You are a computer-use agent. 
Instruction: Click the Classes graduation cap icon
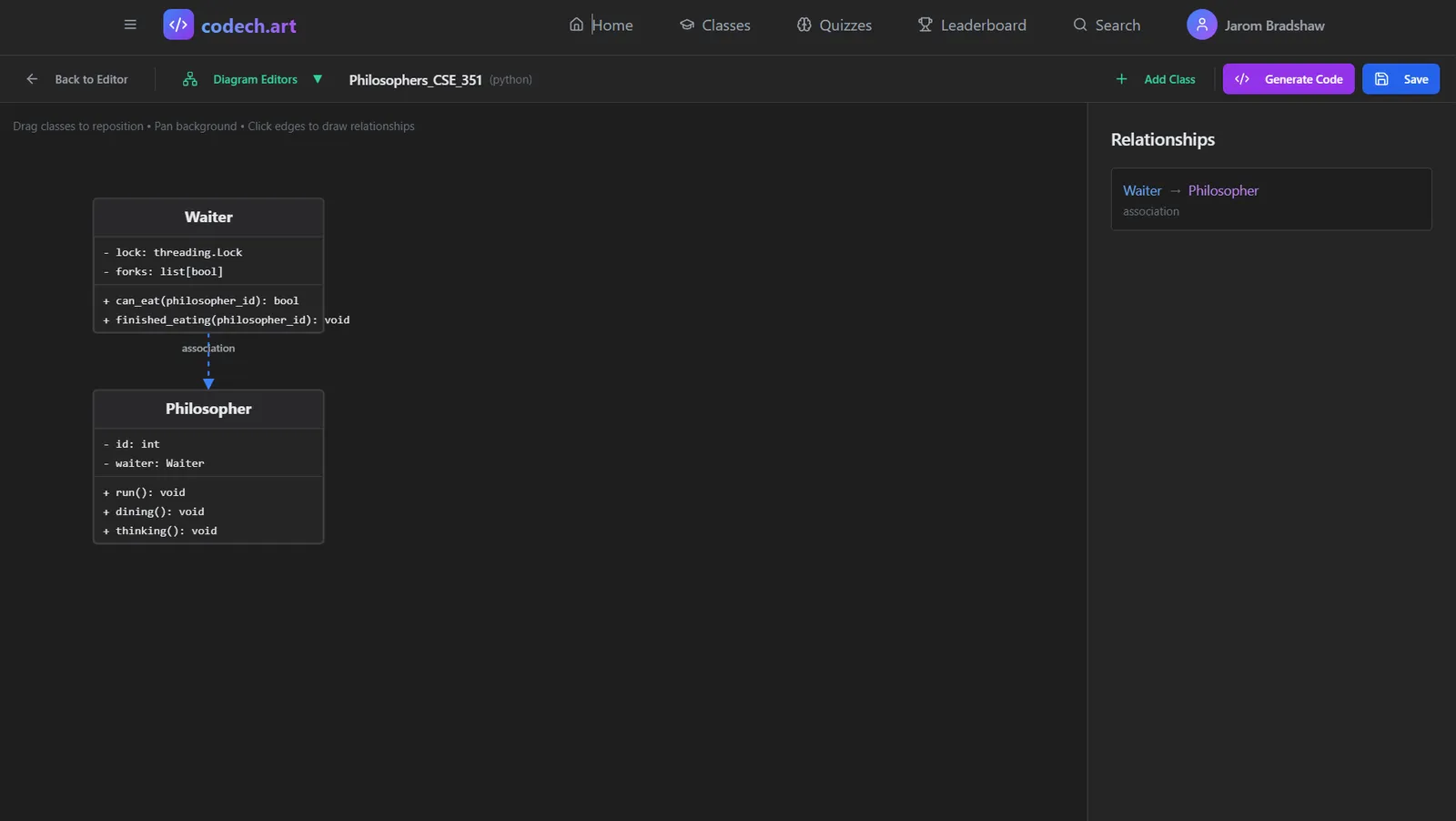click(x=687, y=25)
